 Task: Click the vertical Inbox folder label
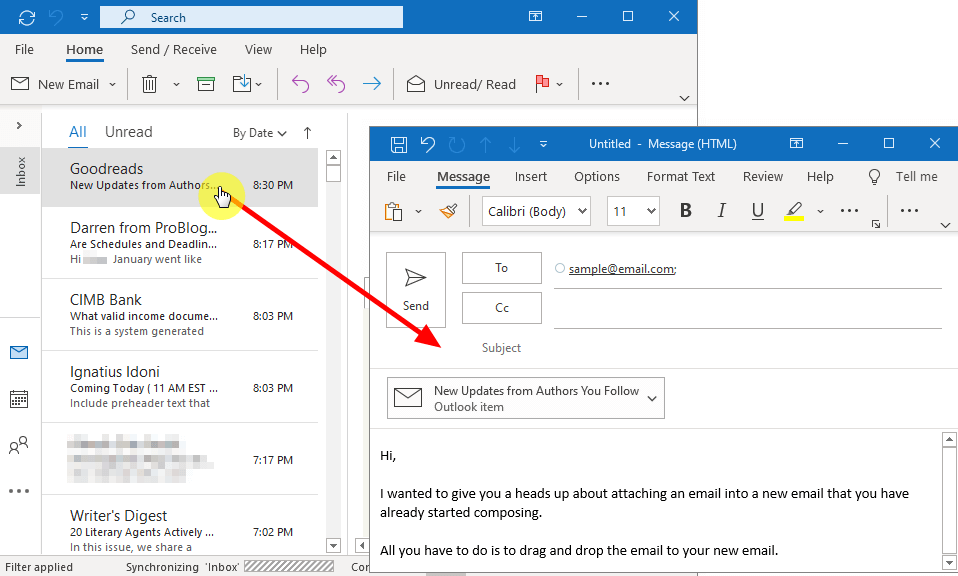pyautogui.click(x=21, y=171)
